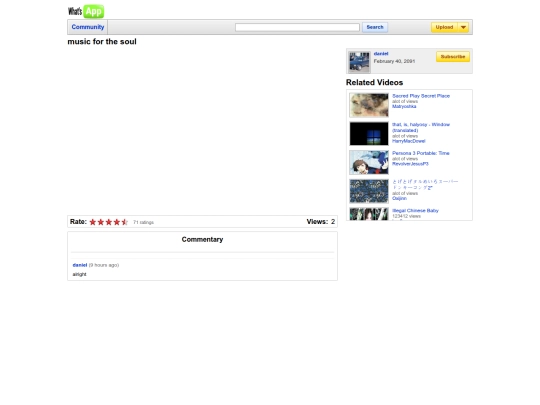Open Illegal Chinese Baby video link
The height and width of the screenshot is (405, 540).
point(415,210)
